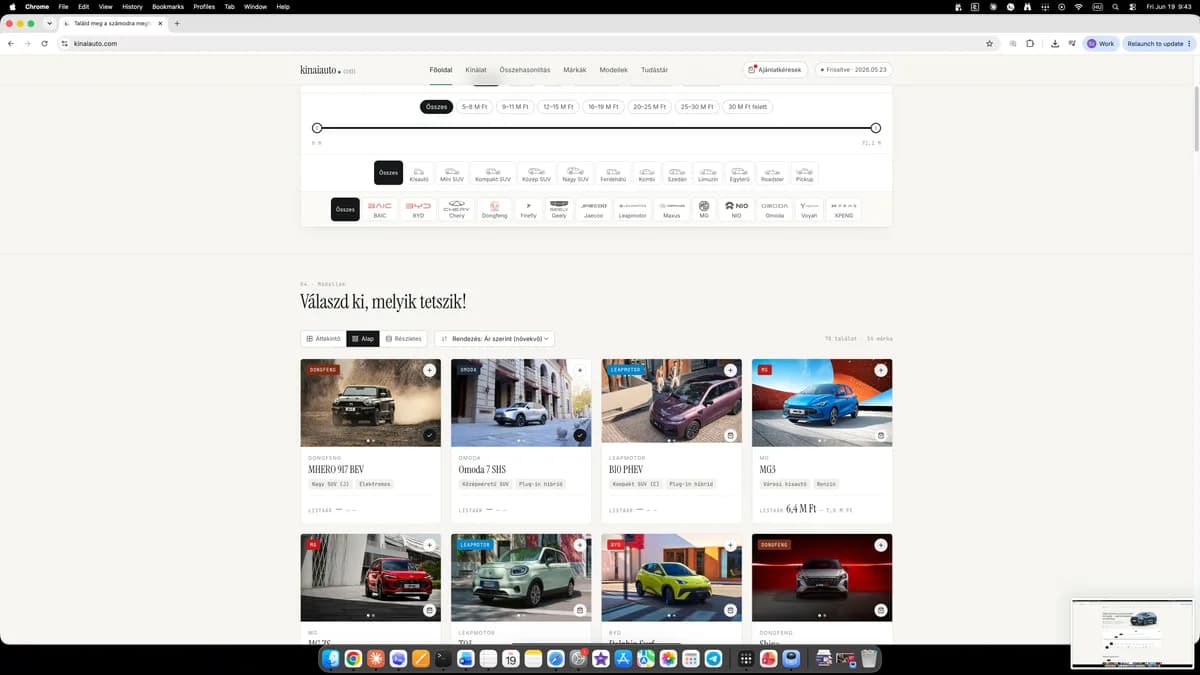1200x675 pixels.
Task: Choose Nagy SUV body type
Action: [576, 174]
